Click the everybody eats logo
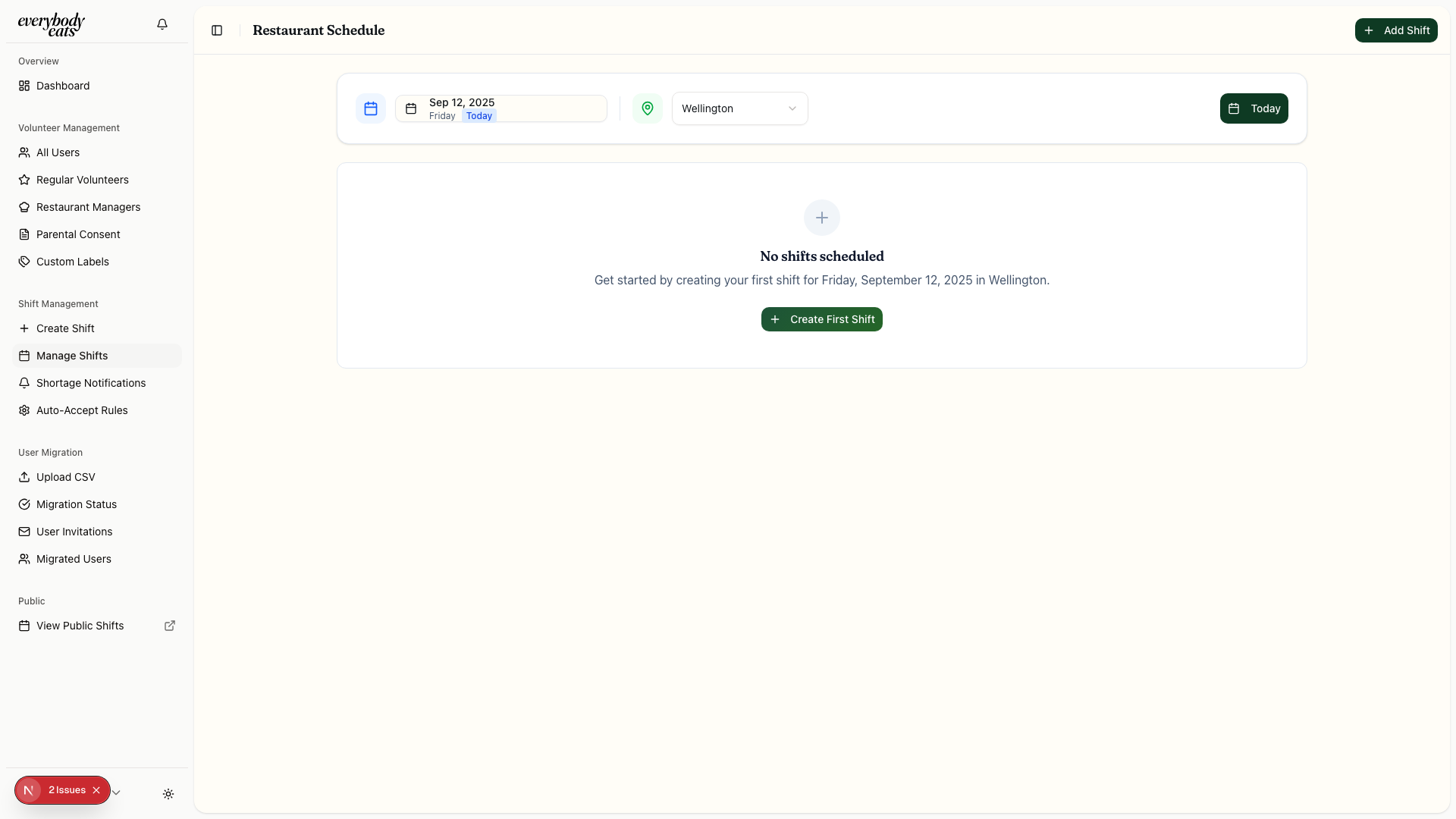Viewport: 1456px width, 819px height. pos(52,24)
